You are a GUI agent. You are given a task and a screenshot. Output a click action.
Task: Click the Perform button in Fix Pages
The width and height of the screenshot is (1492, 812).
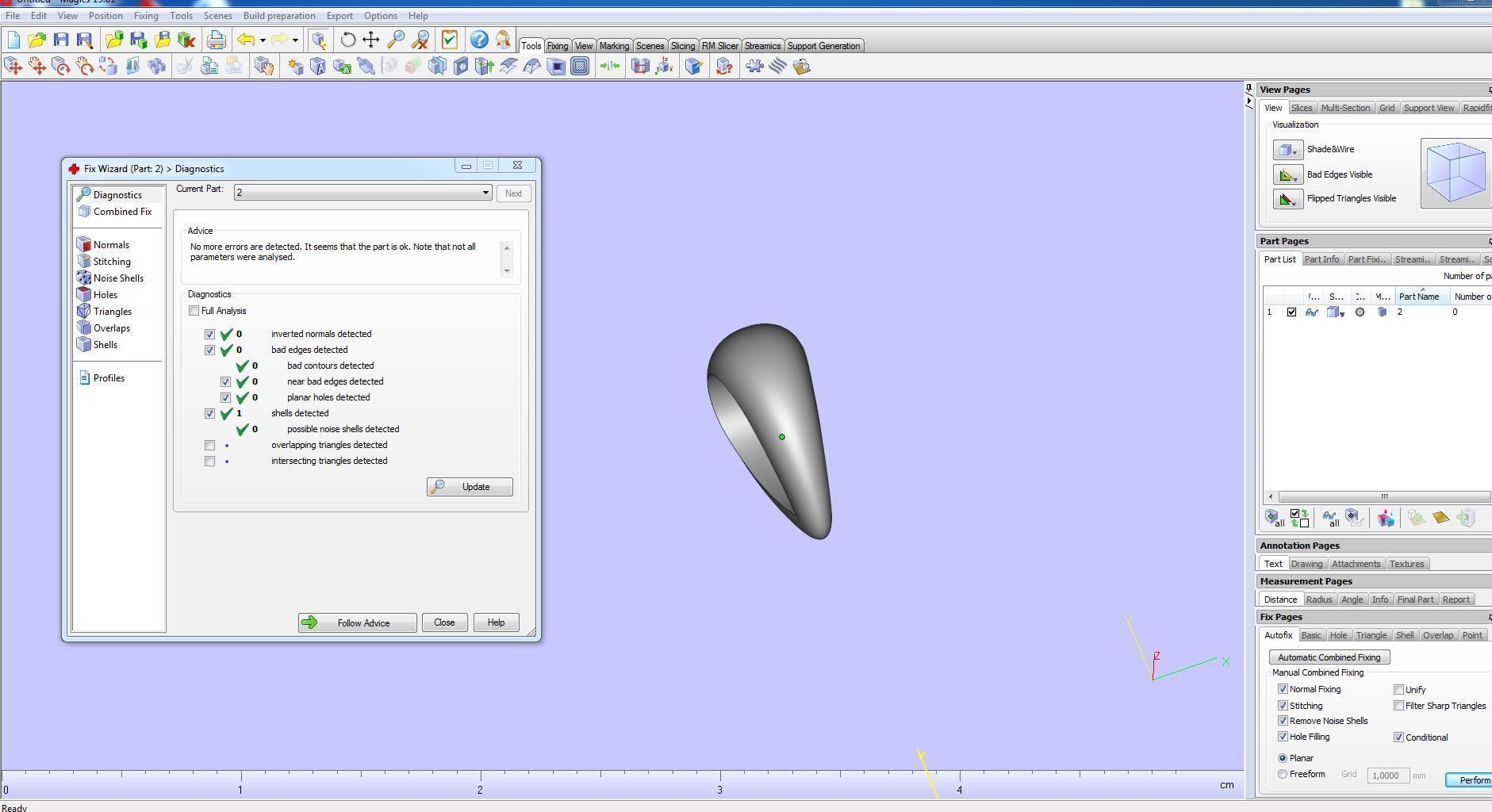[1469, 780]
